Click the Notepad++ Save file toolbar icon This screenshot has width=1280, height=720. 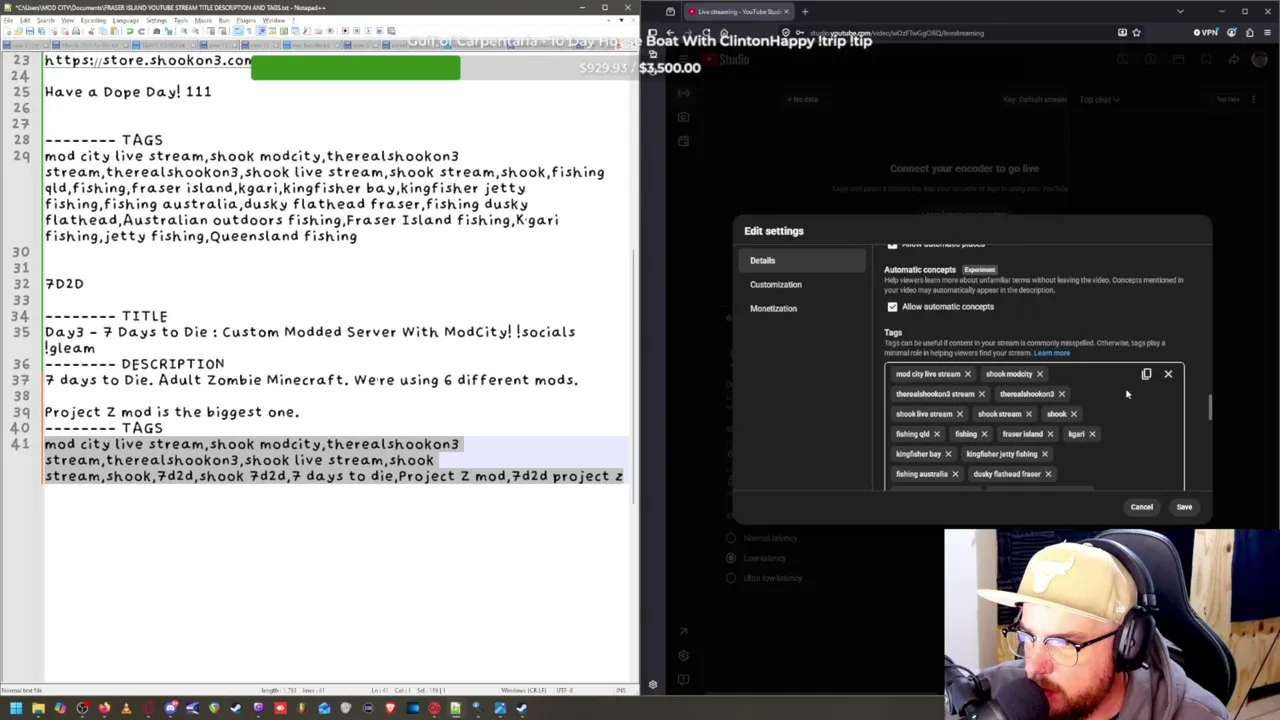point(29,31)
